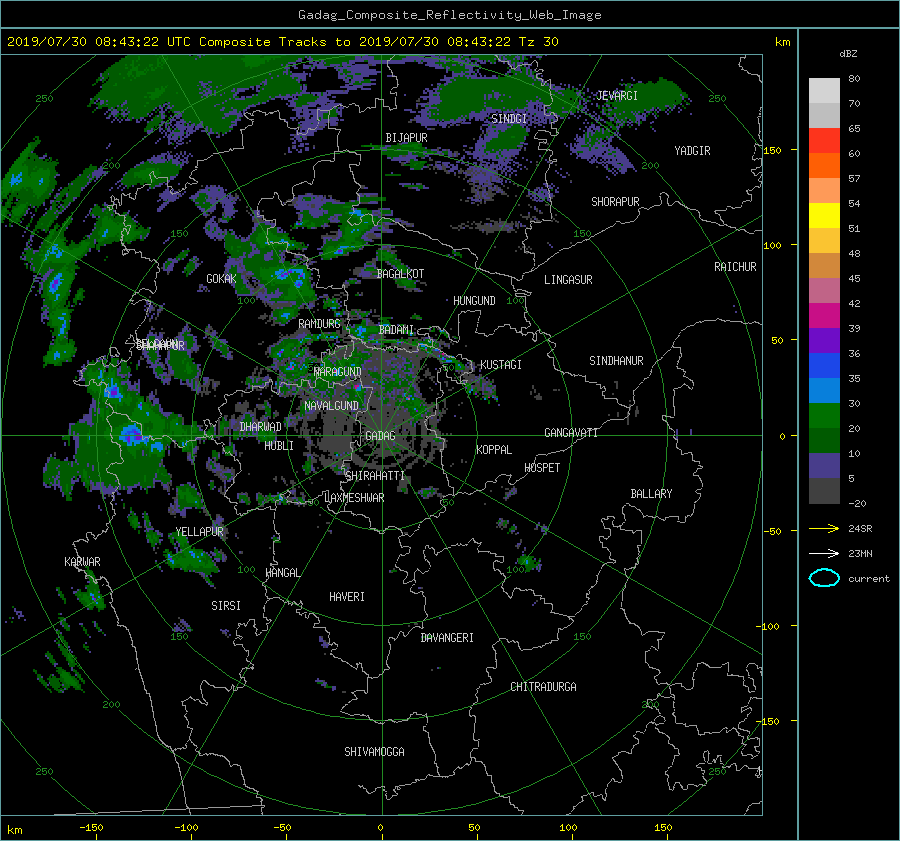This screenshot has width=900, height=841.
Task: Click the green echo patch south of Hospet
Action: 527,563
